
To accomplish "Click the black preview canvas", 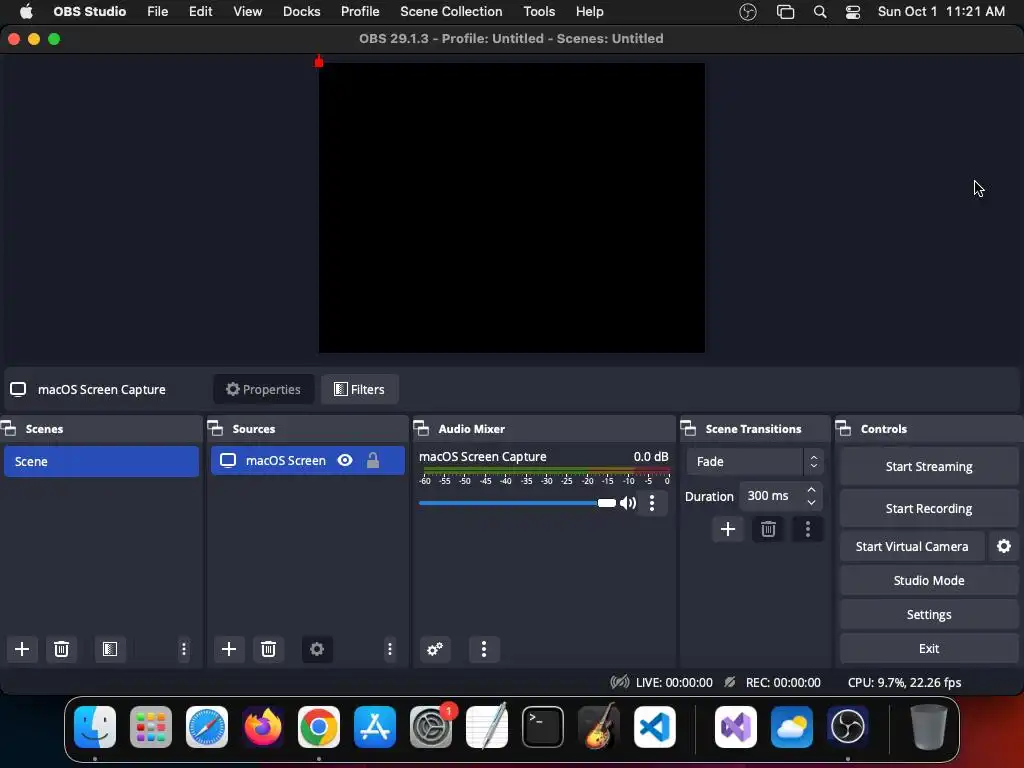I will click(x=511, y=208).
